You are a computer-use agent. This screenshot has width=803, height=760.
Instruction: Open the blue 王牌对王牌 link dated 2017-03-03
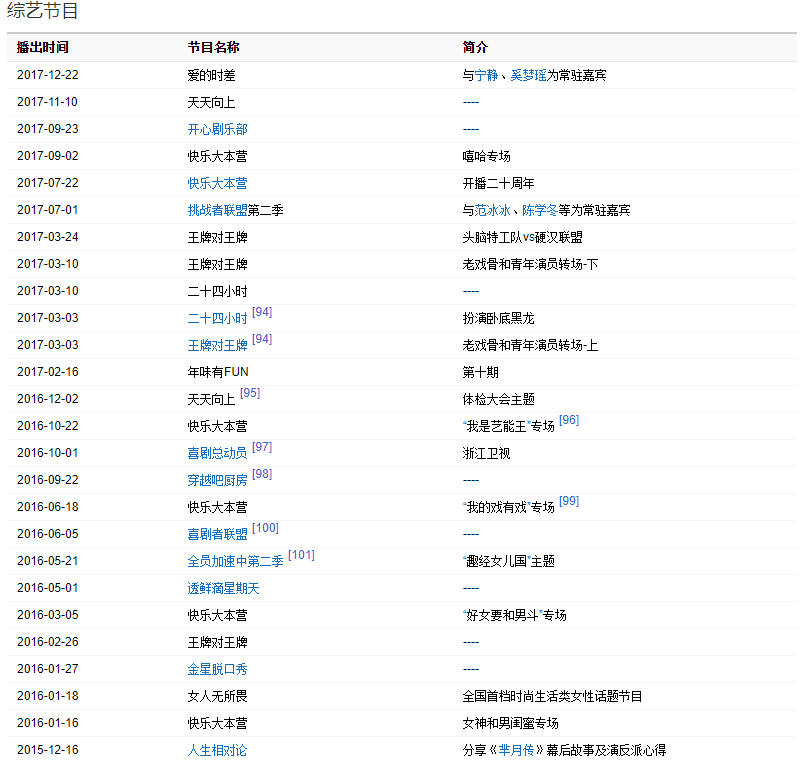(x=217, y=345)
